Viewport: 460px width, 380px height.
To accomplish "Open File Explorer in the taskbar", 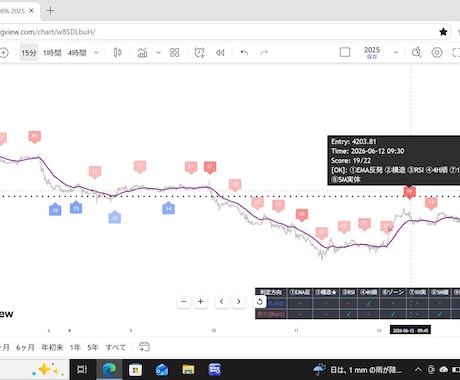I will [x=188, y=369].
